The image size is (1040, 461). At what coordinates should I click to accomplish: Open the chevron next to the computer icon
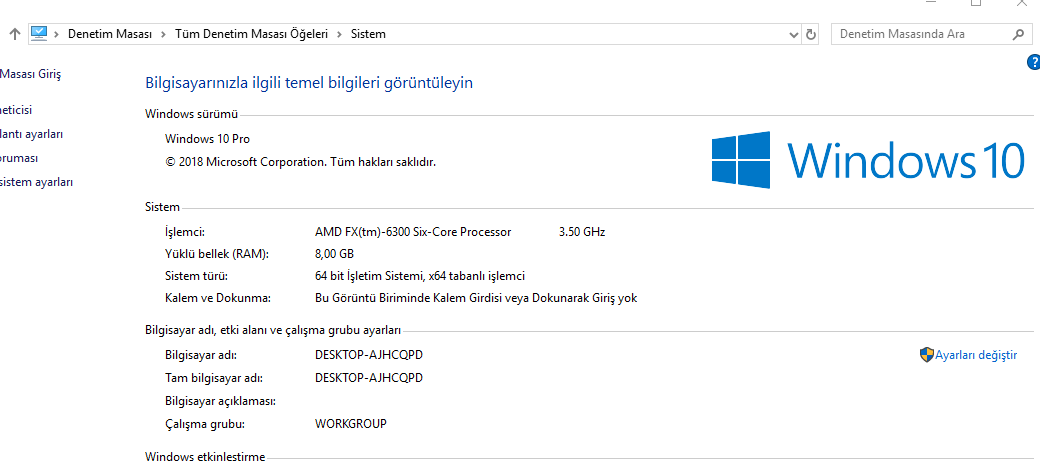click(x=57, y=34)
